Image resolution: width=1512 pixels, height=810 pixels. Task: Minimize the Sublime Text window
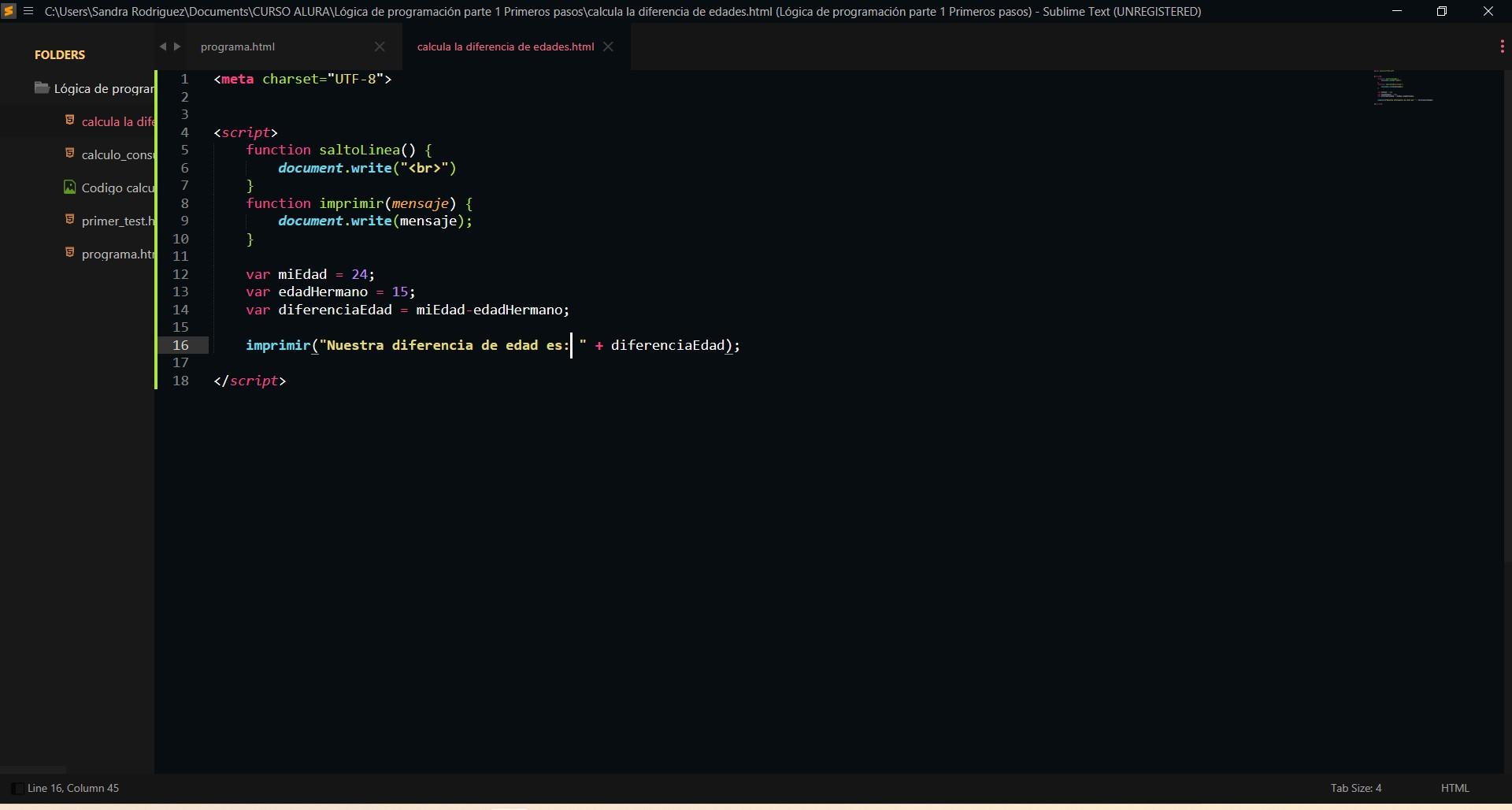click(1397, 11)
